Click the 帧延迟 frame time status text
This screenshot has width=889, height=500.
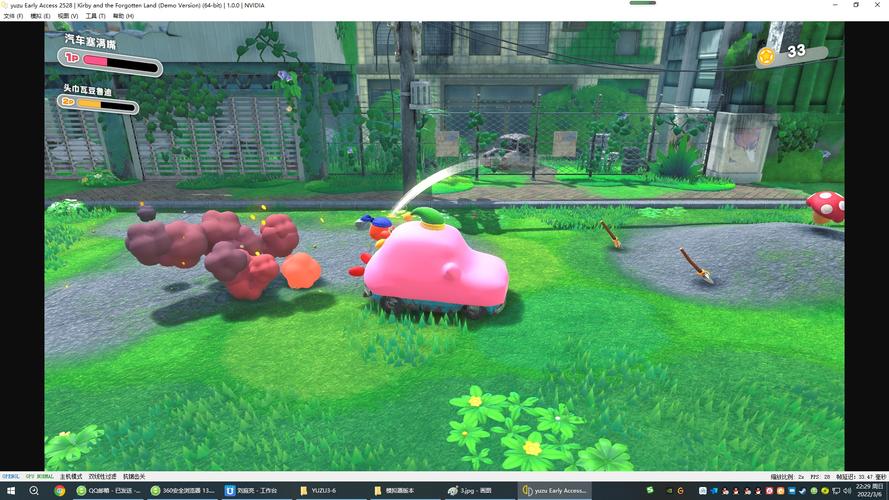tap(861, 477)
